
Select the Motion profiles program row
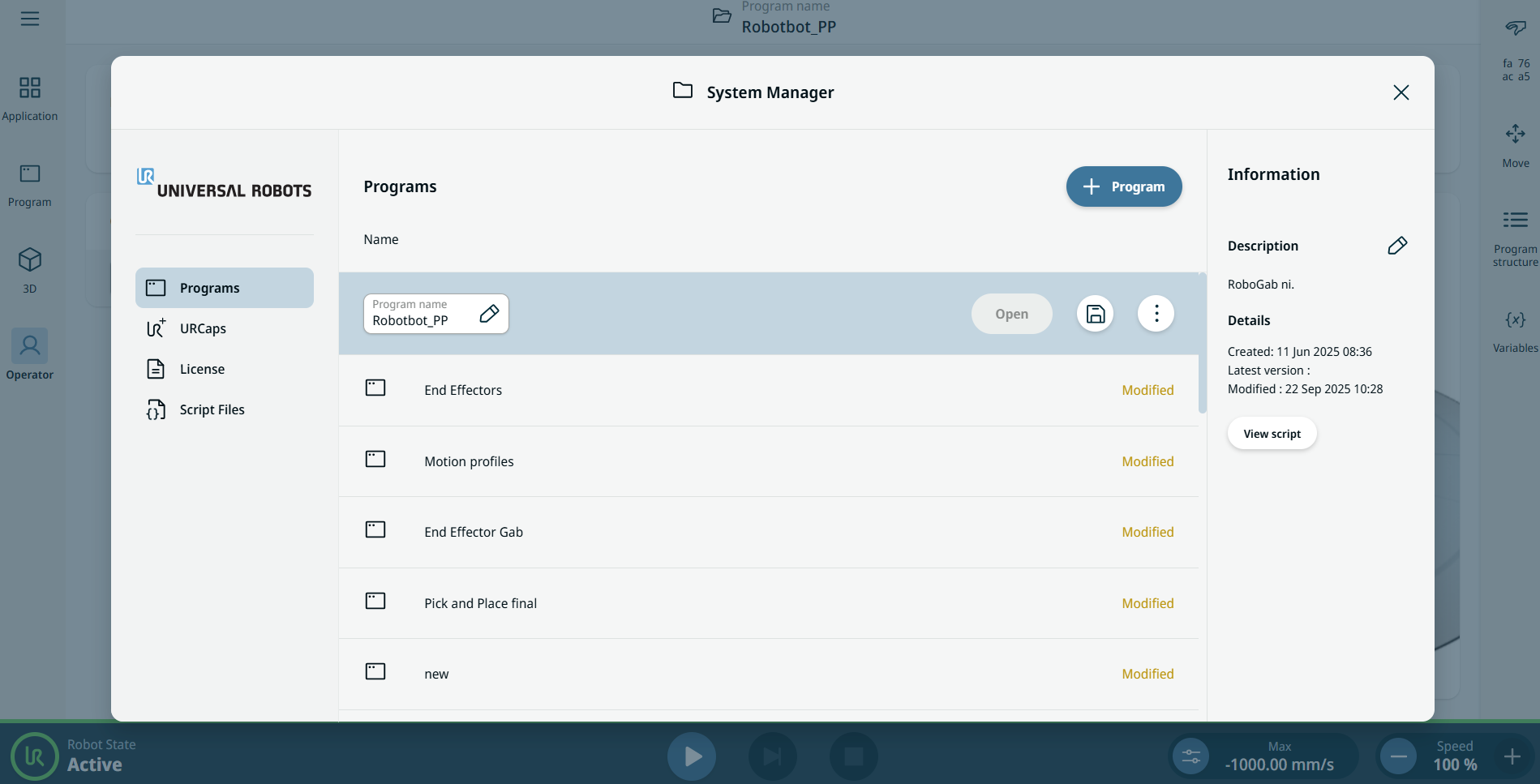pos(469,461)
